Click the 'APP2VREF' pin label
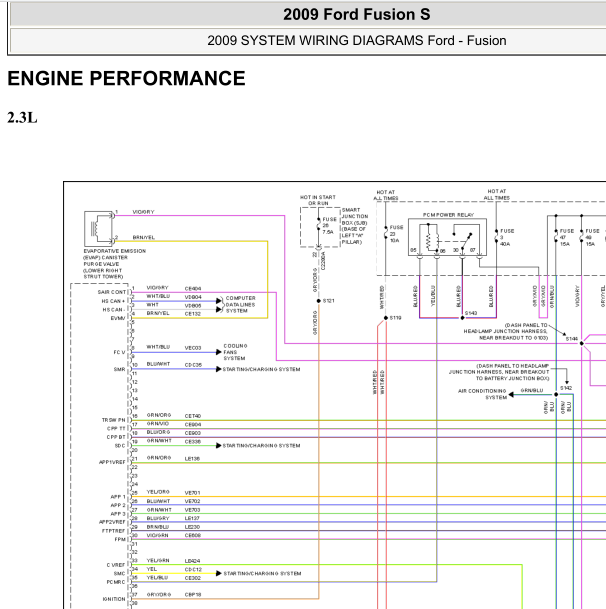The height and width of the screenshot is (609, 606). 112,522
